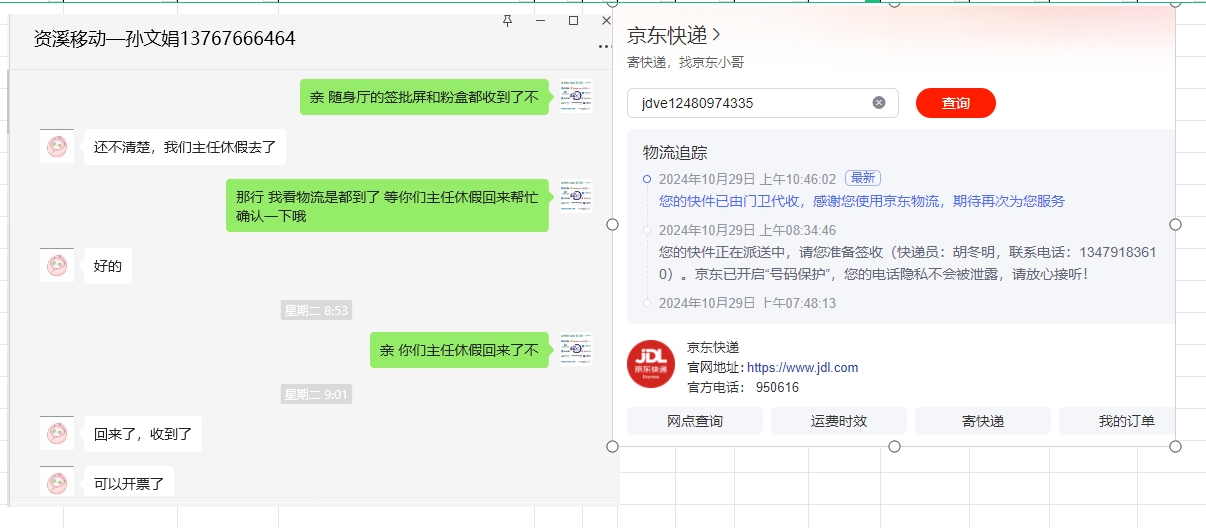Click the 物流追踪 heading
Image resolution: width=1206 pixels, height=528 pixels.
point(675,153)
